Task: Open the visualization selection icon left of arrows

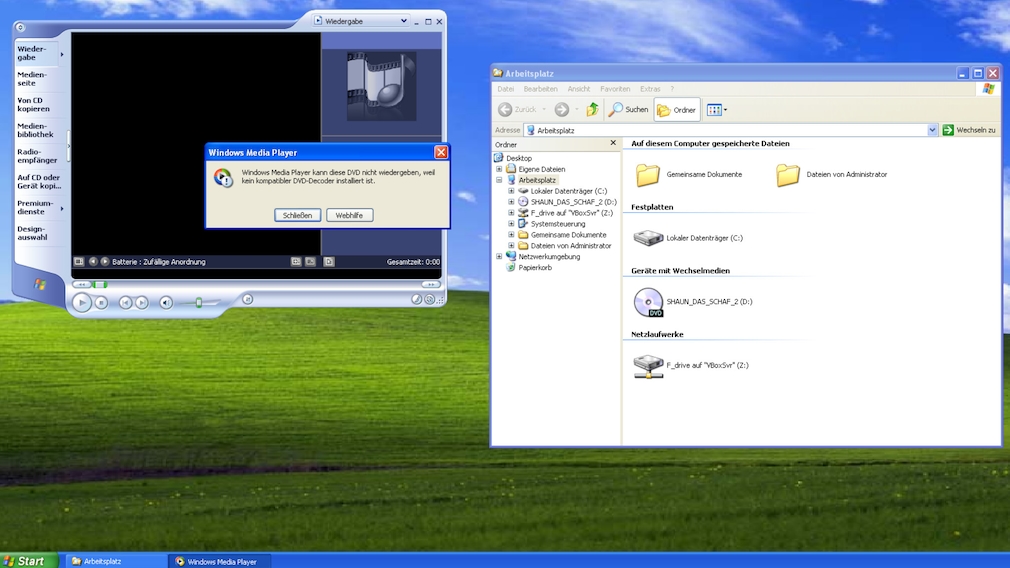Action: [x=79, y=261]
